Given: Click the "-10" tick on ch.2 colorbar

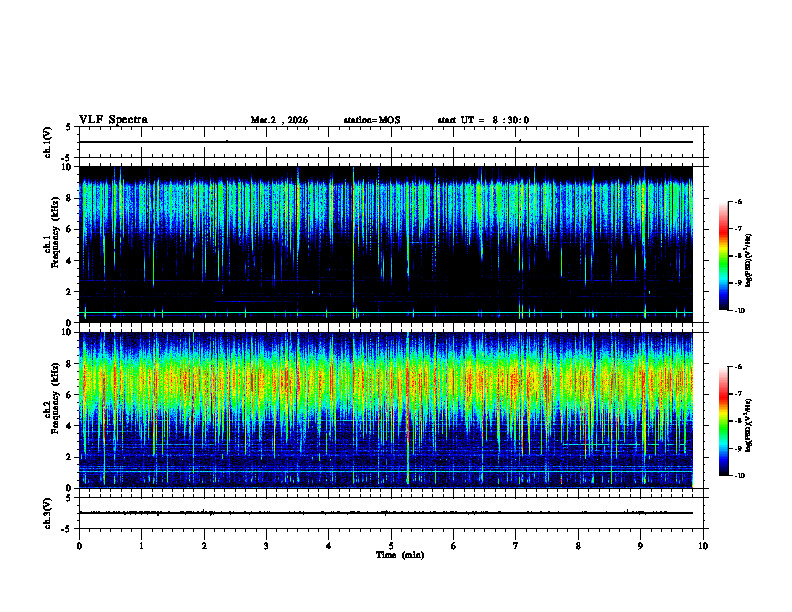Looking at the screenshot, I should pyautogui.click(x=739, y=476).
